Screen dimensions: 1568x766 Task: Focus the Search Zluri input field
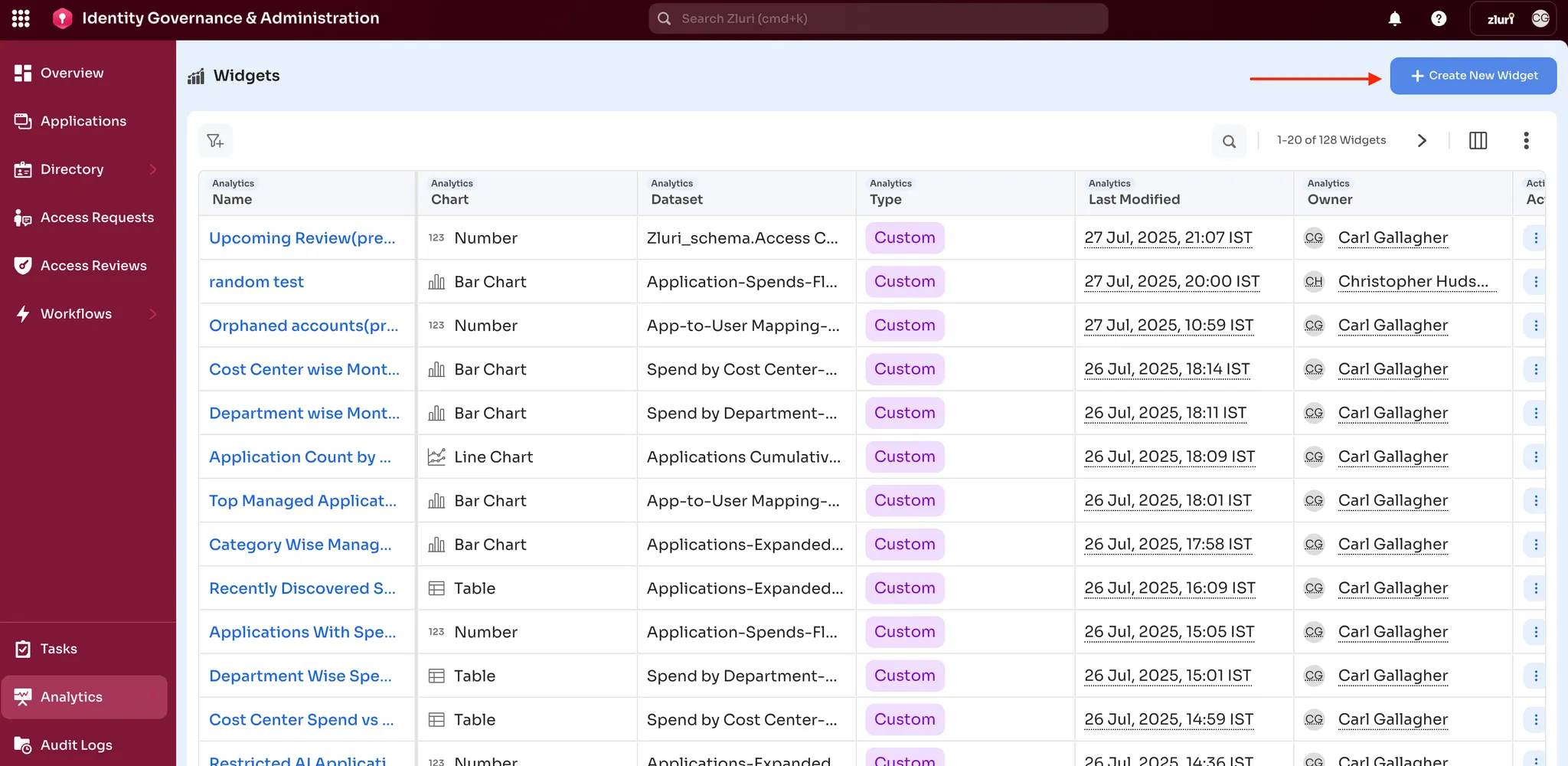tap(878, 18)
